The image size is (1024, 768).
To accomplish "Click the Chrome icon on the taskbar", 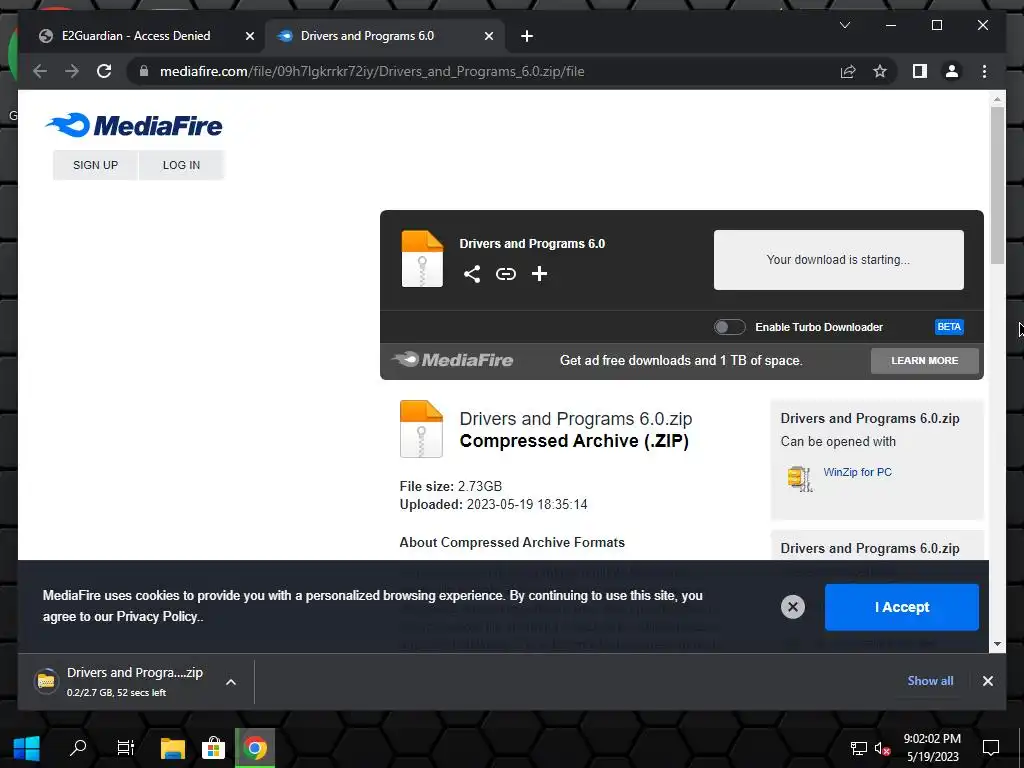I will [255, 748].
